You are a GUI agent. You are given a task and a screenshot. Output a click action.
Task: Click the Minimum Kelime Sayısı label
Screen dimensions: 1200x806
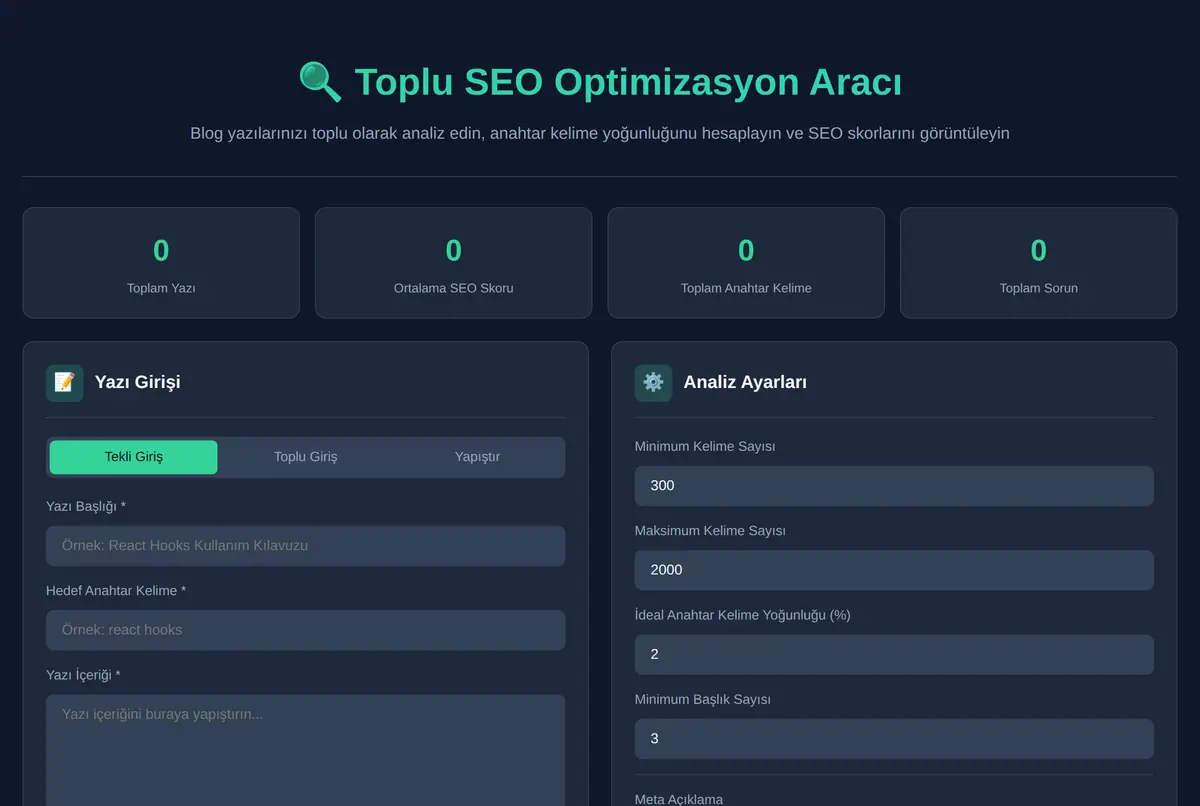(x=705, y=446)
